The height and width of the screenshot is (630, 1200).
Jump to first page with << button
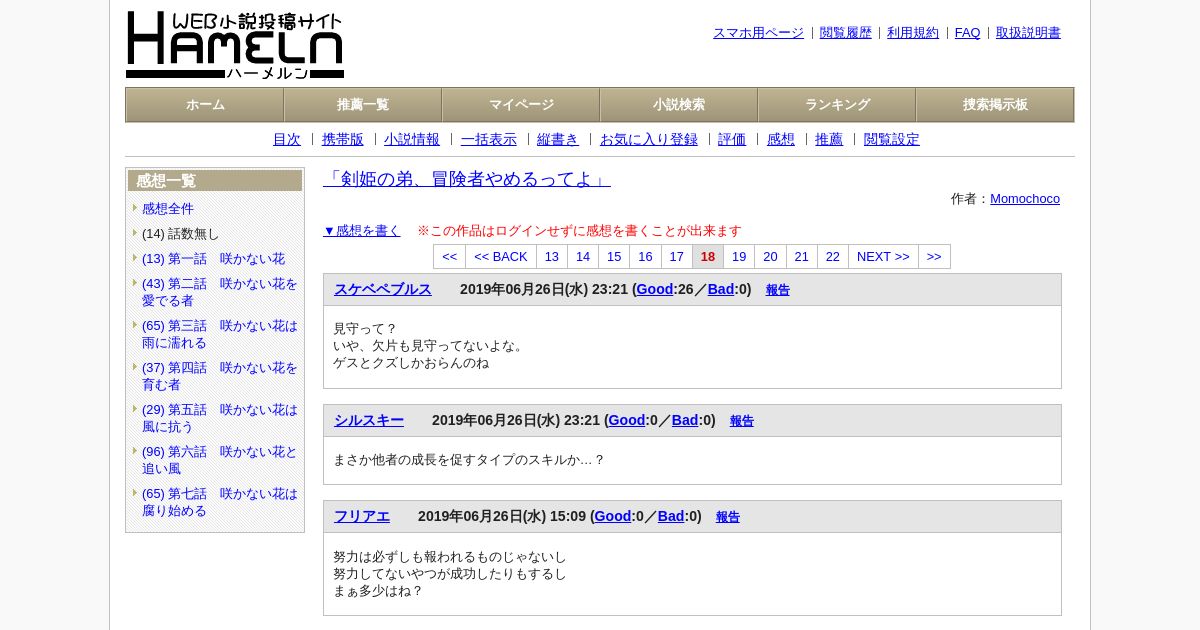coord(449,256)
